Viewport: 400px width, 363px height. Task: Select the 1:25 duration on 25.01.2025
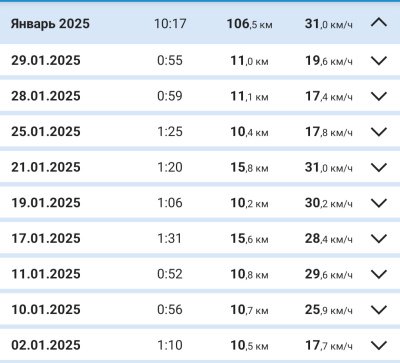point(170,132)
